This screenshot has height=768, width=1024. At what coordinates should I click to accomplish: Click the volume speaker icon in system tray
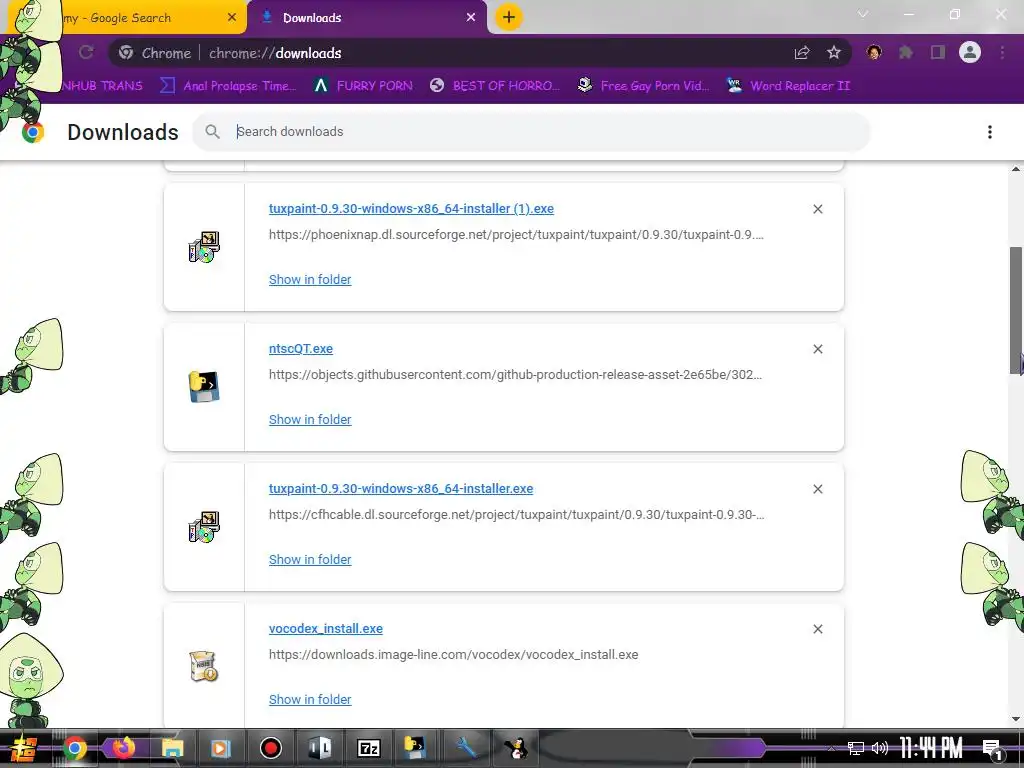coord(880,748)
